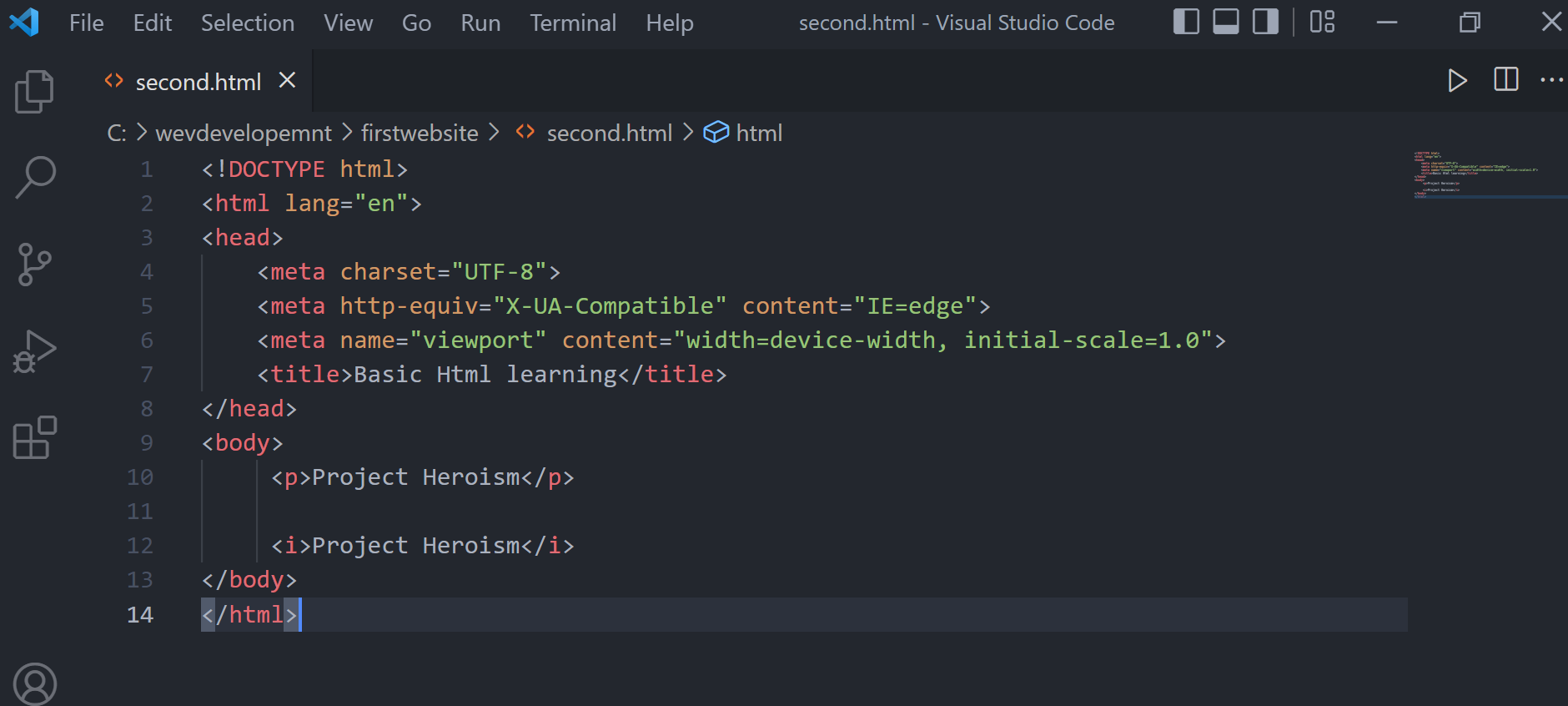
Task: Customize the editor layout
Action: coord(1323,22)
